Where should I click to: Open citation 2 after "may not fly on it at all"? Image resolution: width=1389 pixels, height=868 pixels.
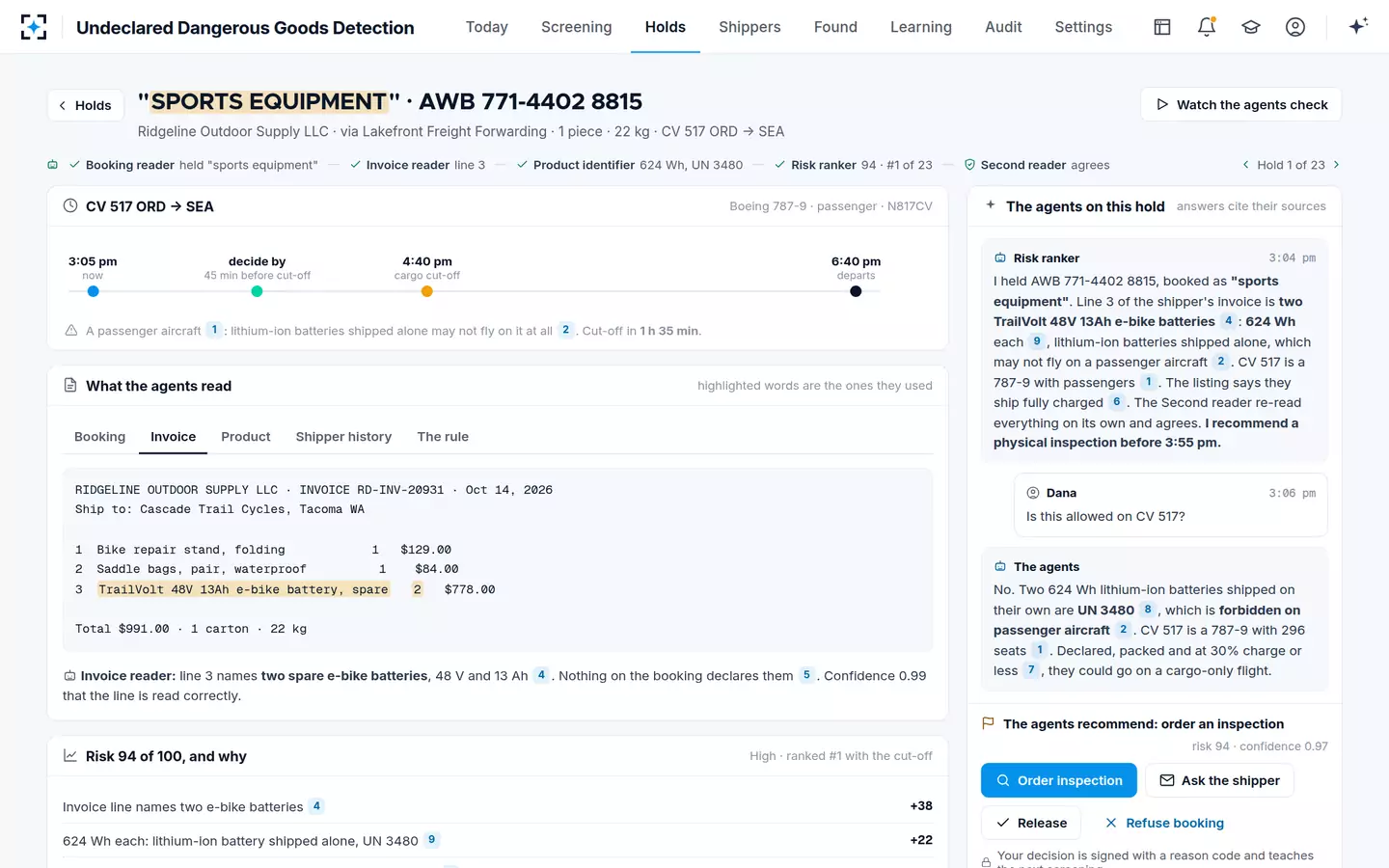tap(566, 330)
